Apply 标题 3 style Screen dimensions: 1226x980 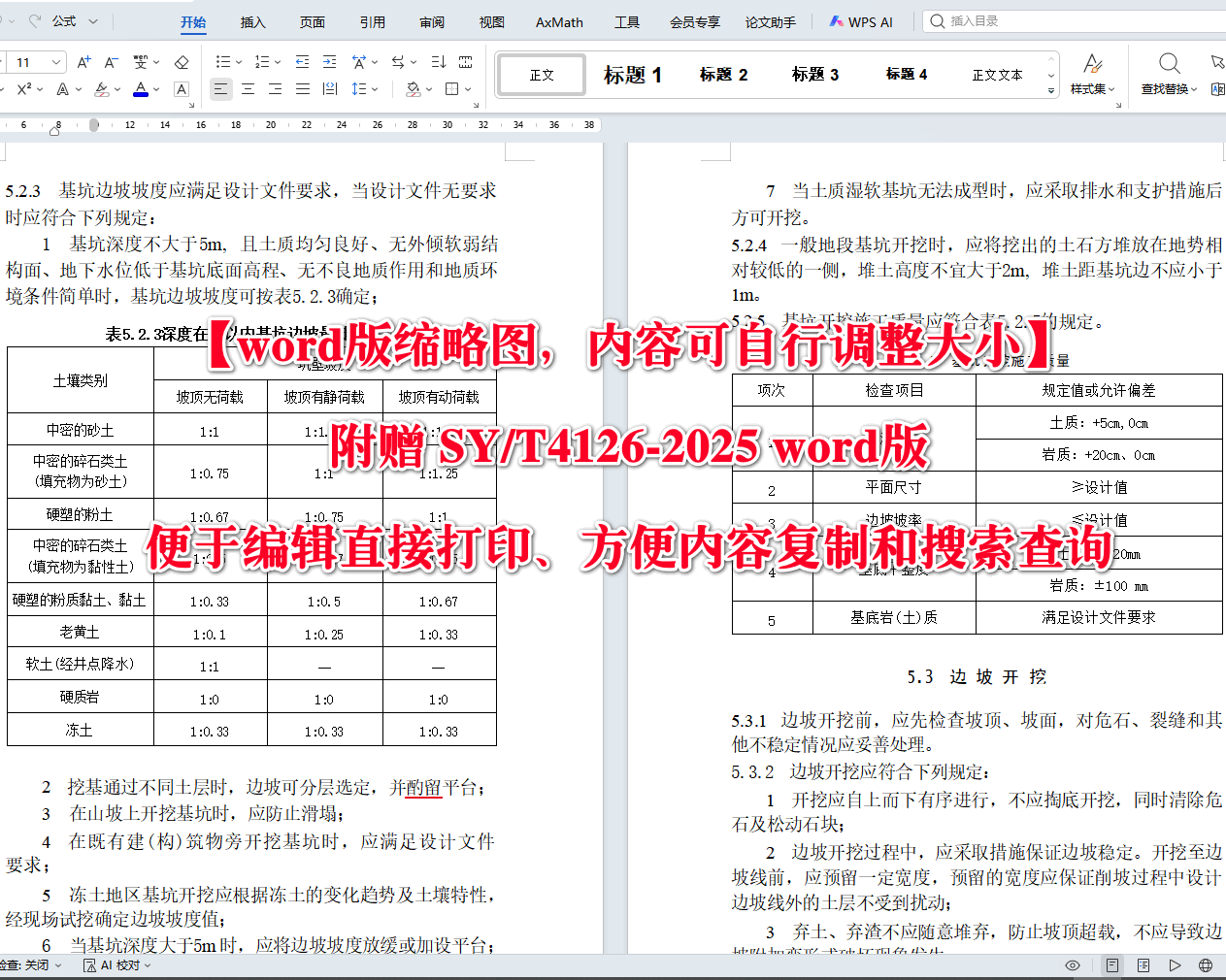815,75
